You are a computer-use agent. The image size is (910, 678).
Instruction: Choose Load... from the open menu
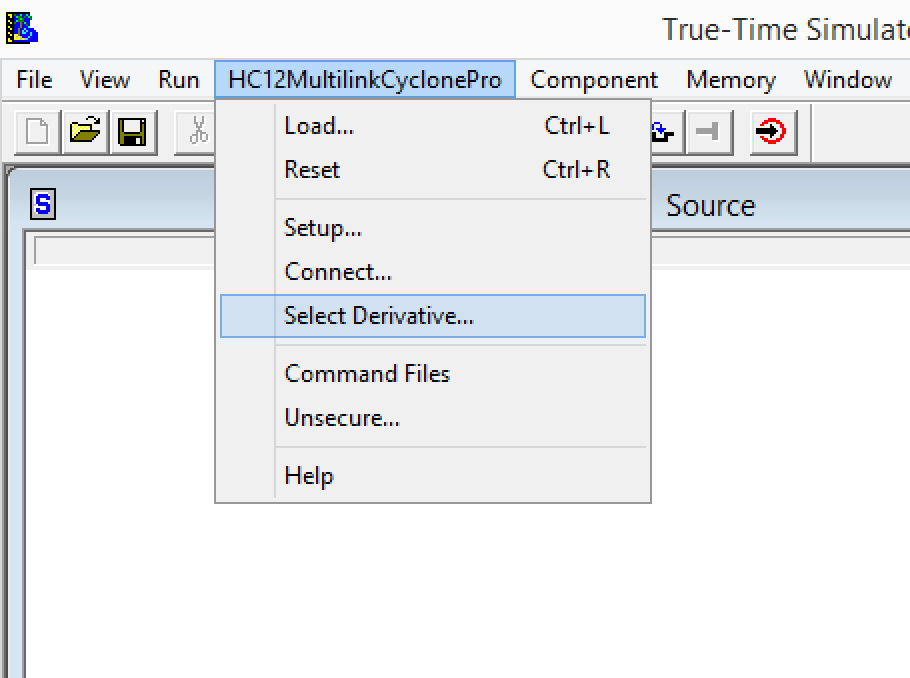point(319,126)
